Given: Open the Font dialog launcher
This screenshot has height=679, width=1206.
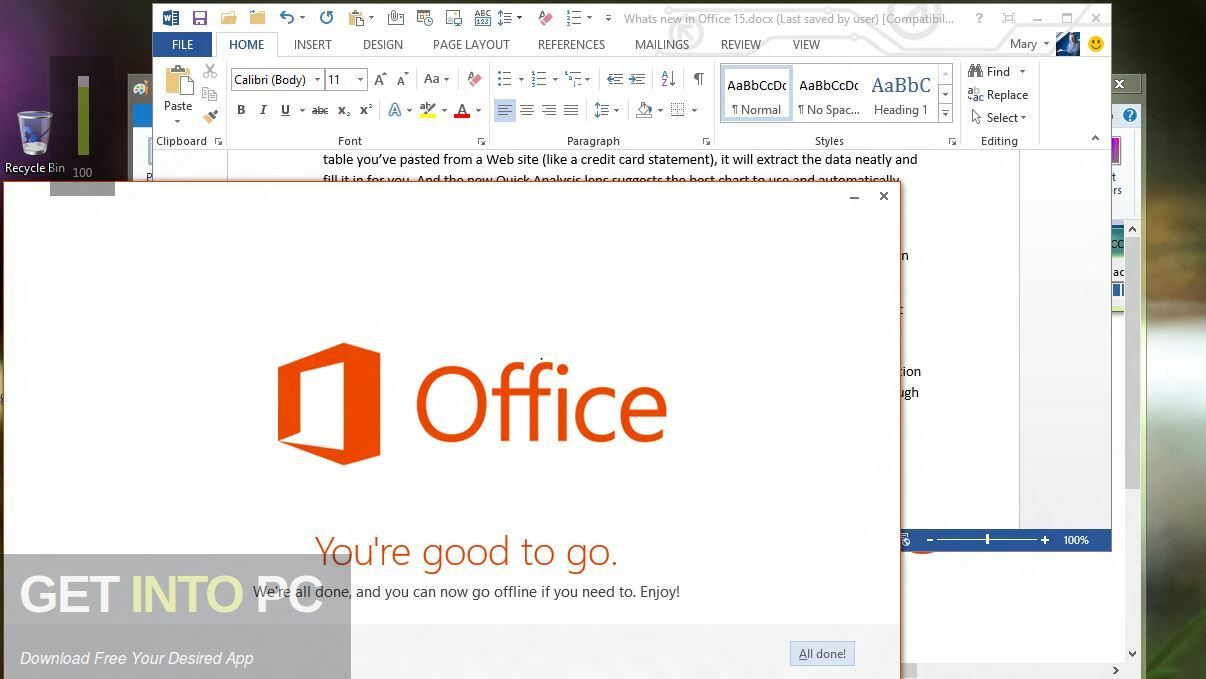Looking at the screenshot, I should tap(481, 142).
